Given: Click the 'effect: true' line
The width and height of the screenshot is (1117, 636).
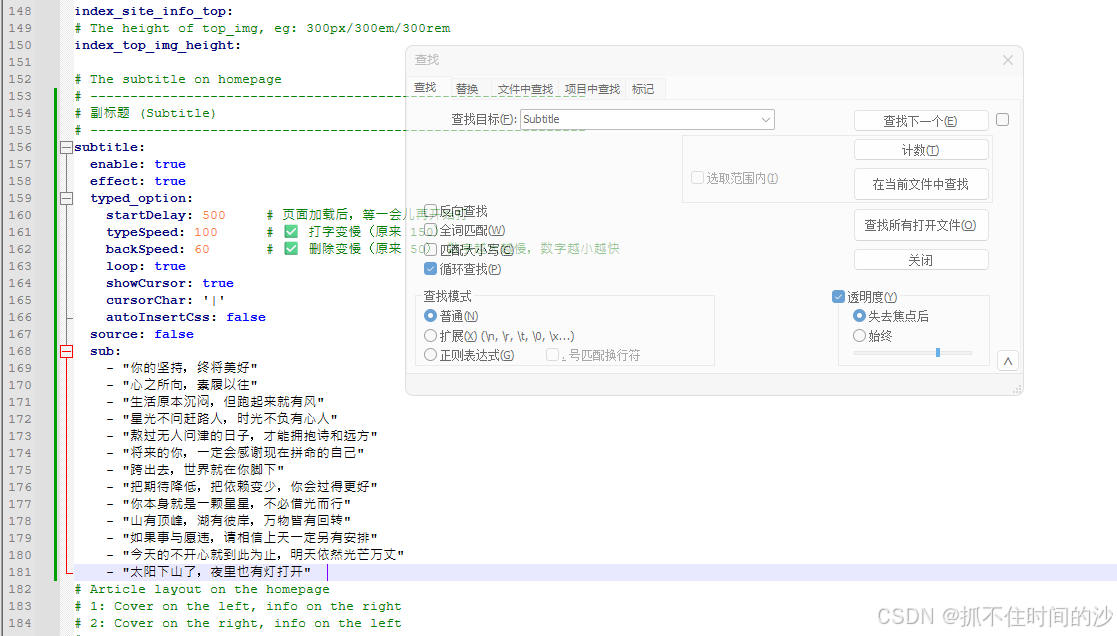Looking at the screenshot, I should 137,182.
